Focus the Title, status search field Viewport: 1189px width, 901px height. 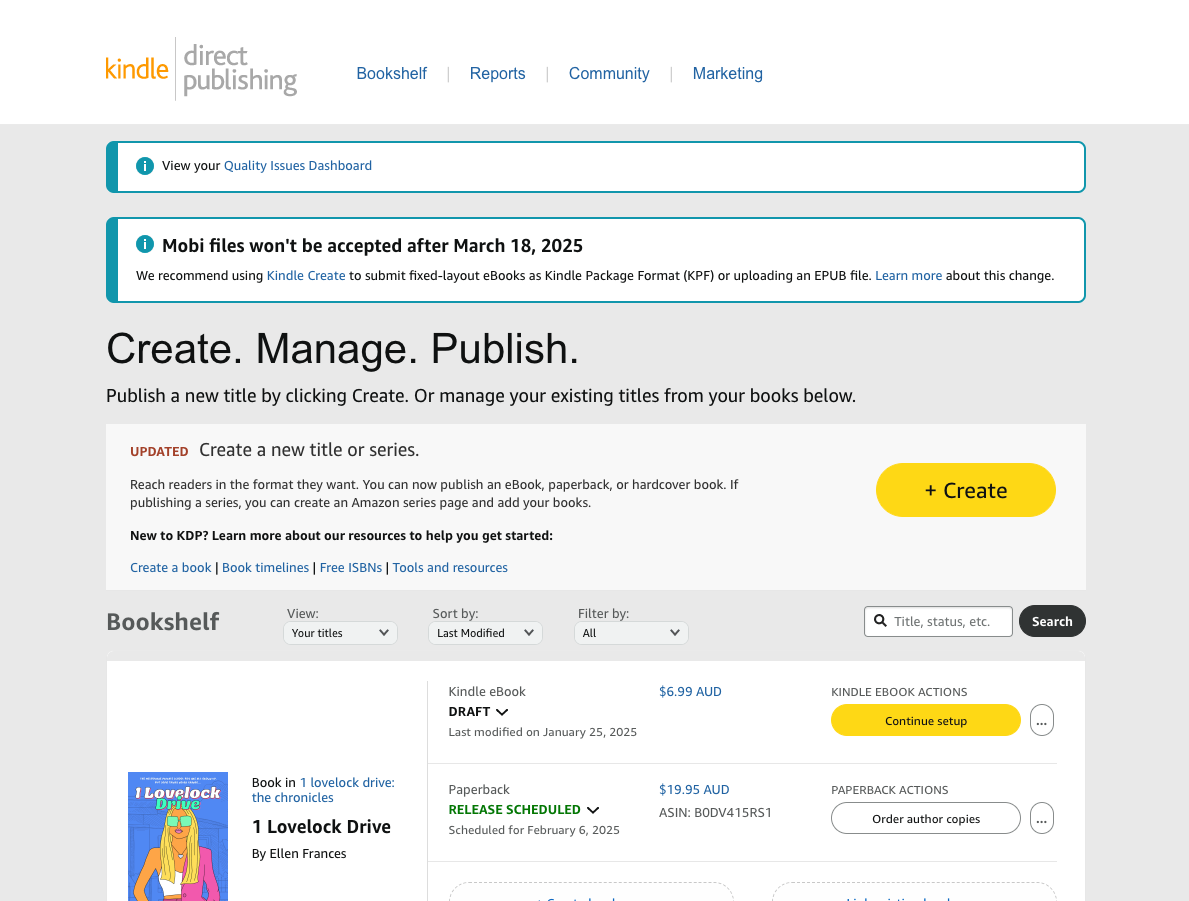(x=938, y=621)
